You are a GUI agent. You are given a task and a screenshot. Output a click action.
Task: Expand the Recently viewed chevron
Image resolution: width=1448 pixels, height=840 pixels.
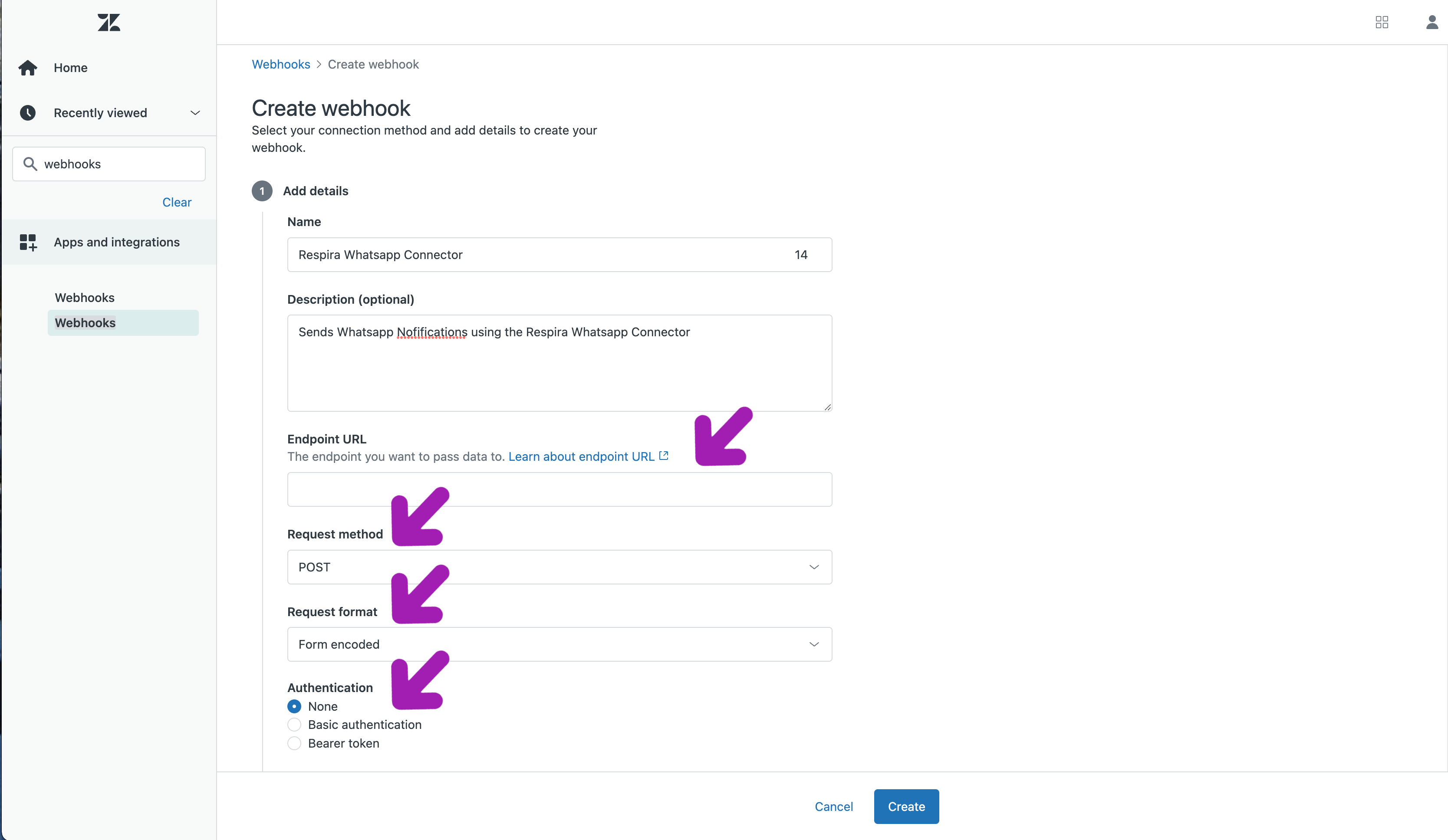click(195, 113)
